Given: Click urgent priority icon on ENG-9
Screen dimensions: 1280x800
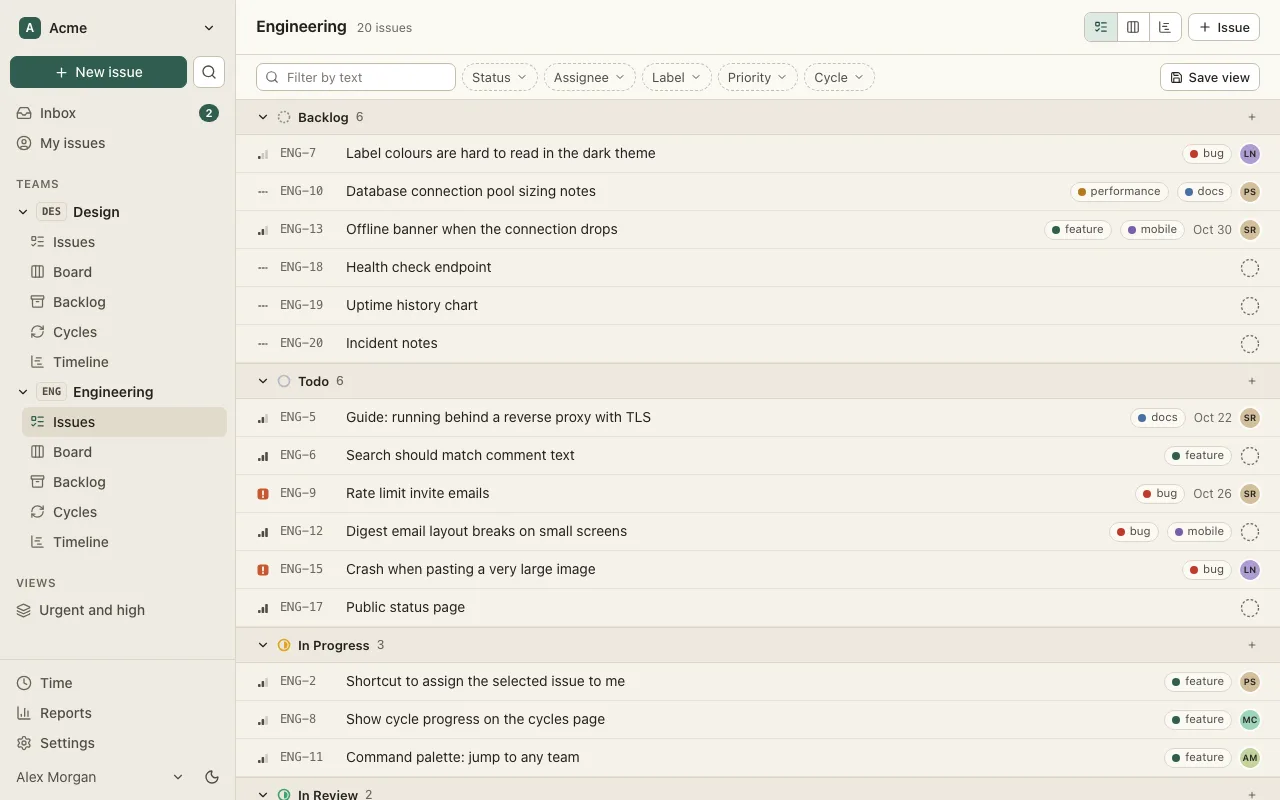Looking at the screenshot, I should click(263, 494).
